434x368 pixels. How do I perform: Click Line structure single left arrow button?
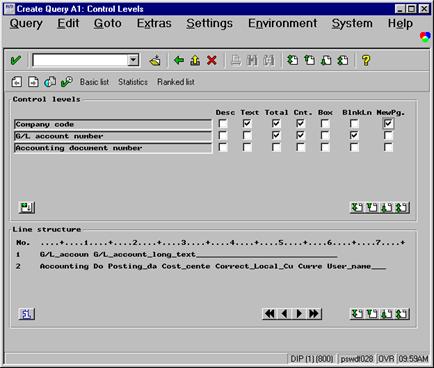click(x=284, y=314)
